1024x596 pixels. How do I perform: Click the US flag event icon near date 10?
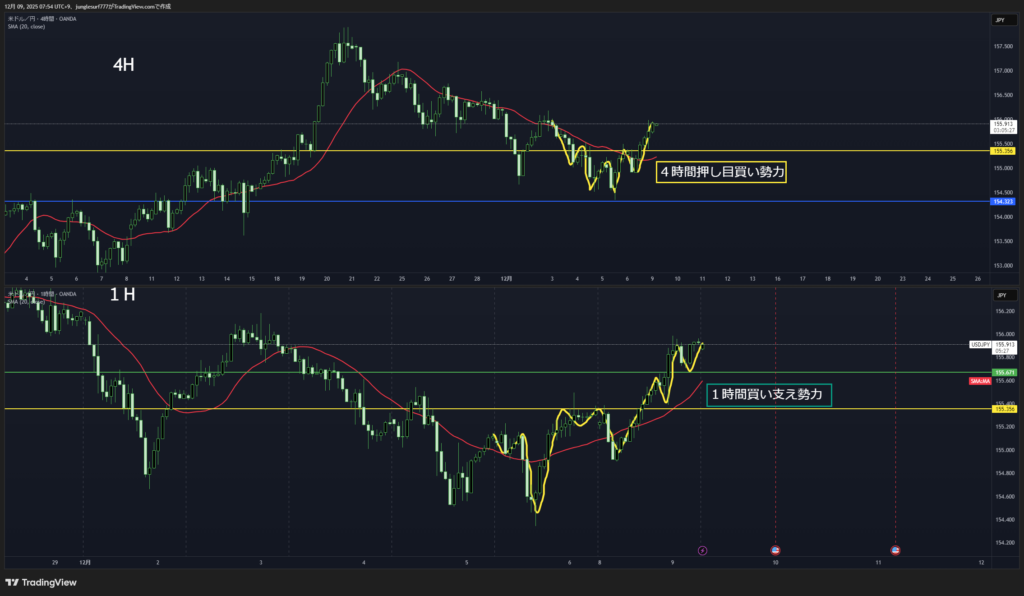pos(776,550)
